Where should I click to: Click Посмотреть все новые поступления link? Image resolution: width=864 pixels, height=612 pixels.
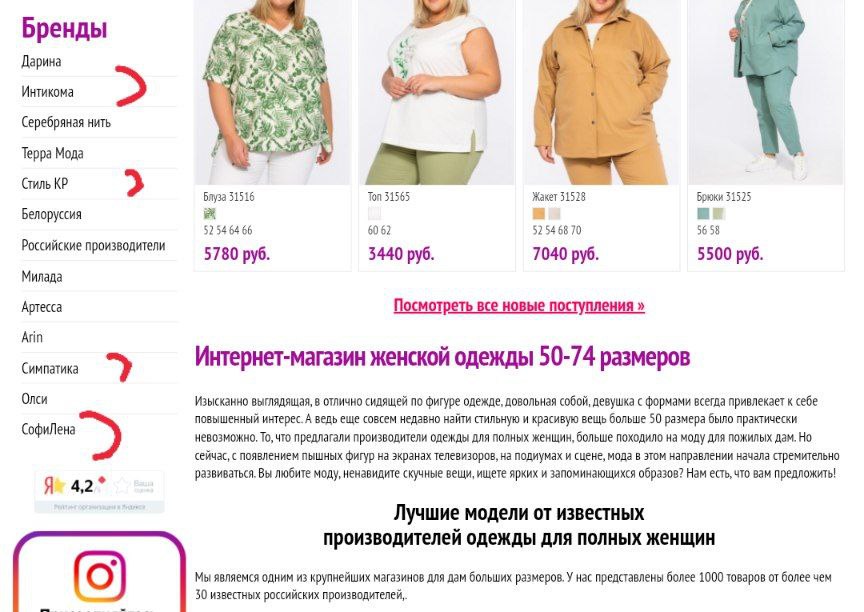coord(519,305)
